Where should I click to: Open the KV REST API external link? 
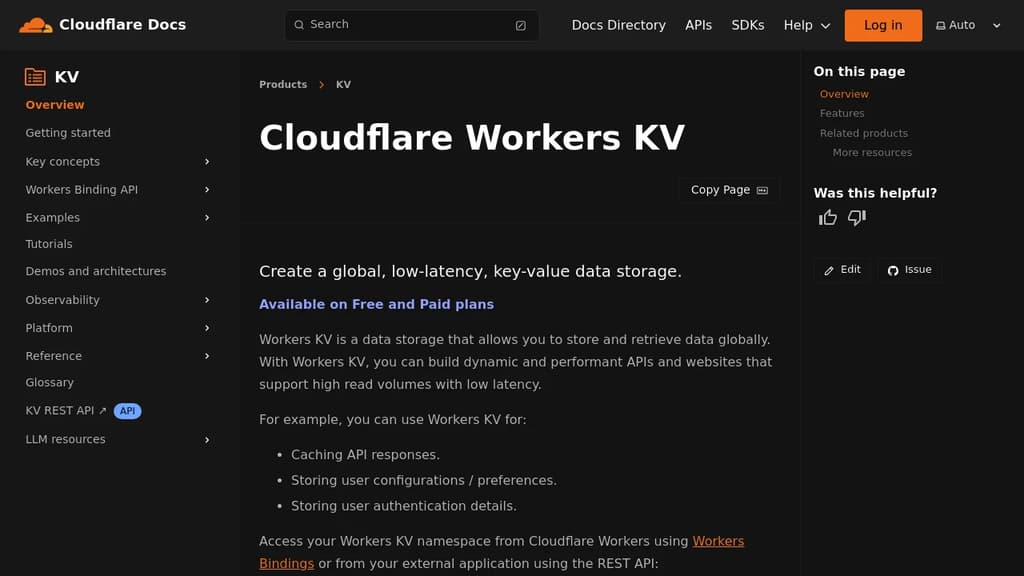coord(65,411)
